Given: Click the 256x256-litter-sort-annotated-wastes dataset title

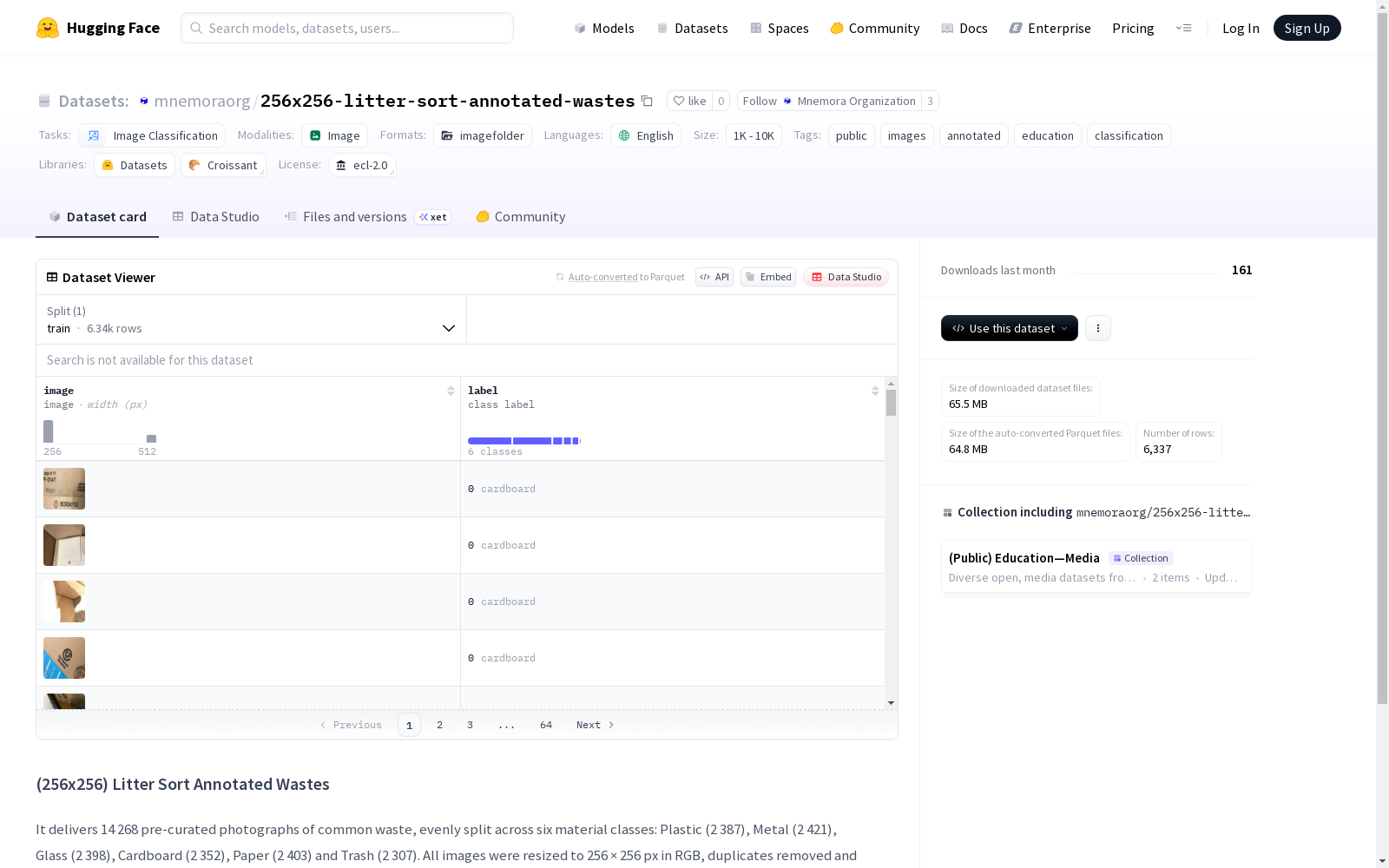Looking at the screenshot, I should (448, 101).
